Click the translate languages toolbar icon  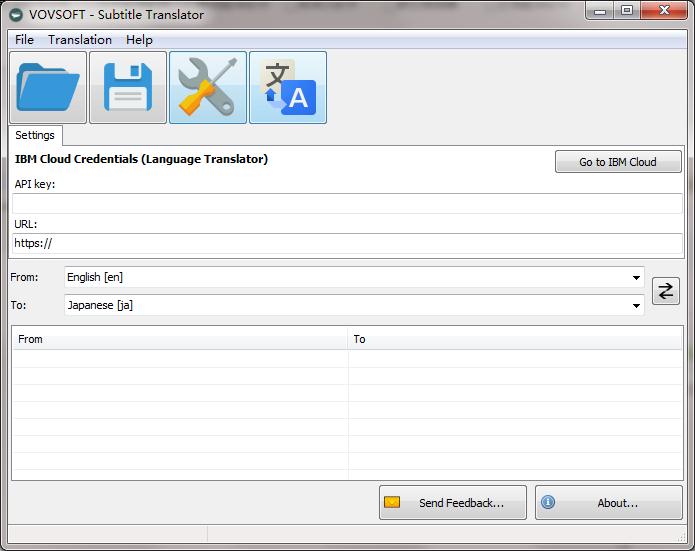tap(288, 88)
